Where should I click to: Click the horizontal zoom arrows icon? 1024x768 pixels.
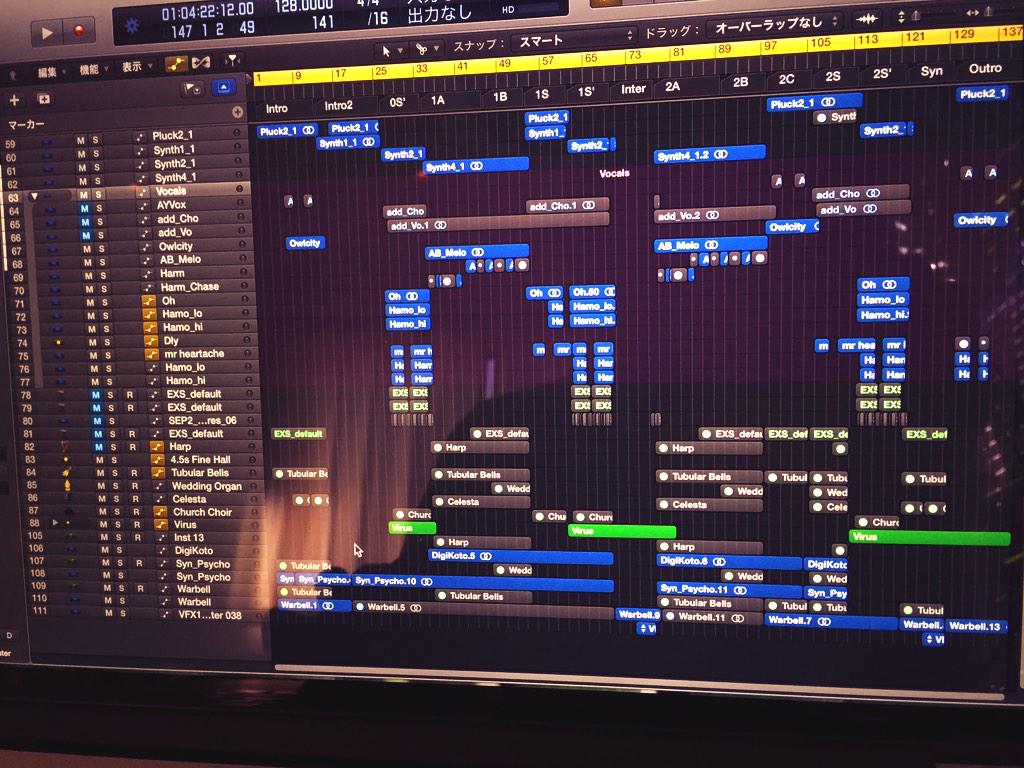[x=972, y=13]
